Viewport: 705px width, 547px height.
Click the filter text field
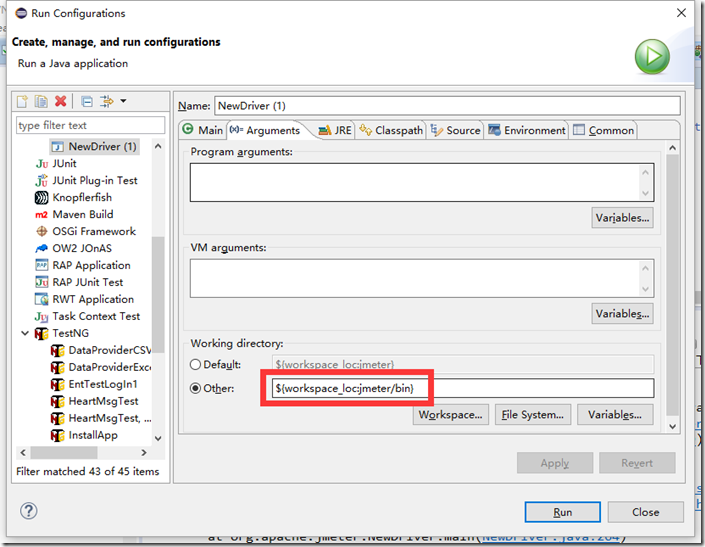point(91,125)
